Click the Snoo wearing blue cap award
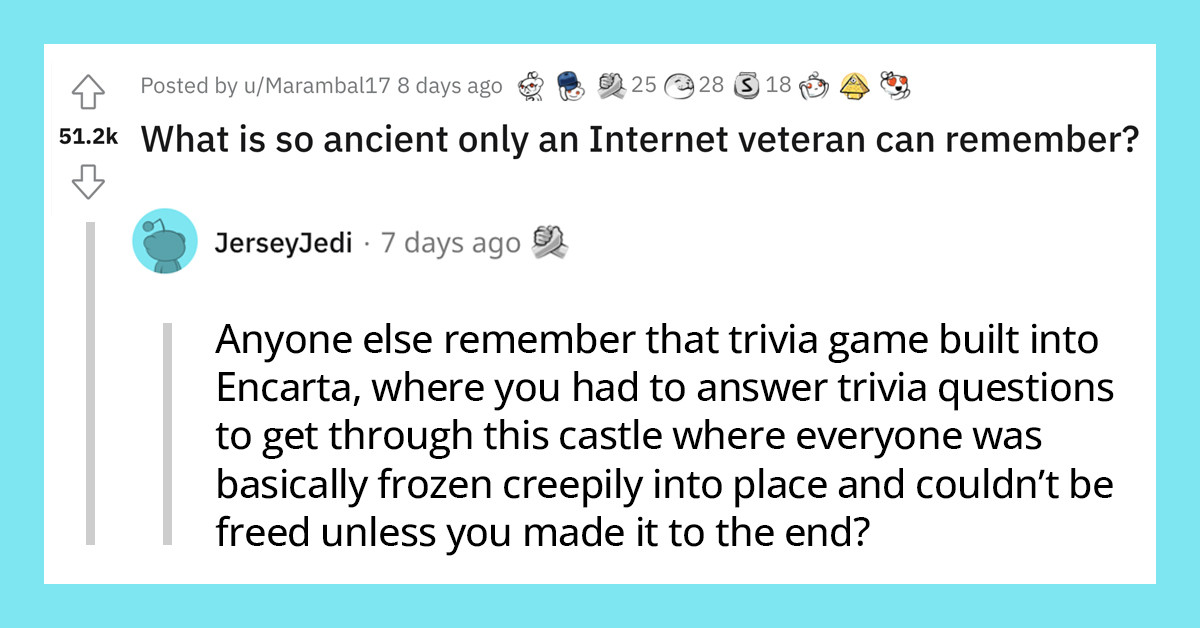The image size is (1200, 628). tap(570, 85)
